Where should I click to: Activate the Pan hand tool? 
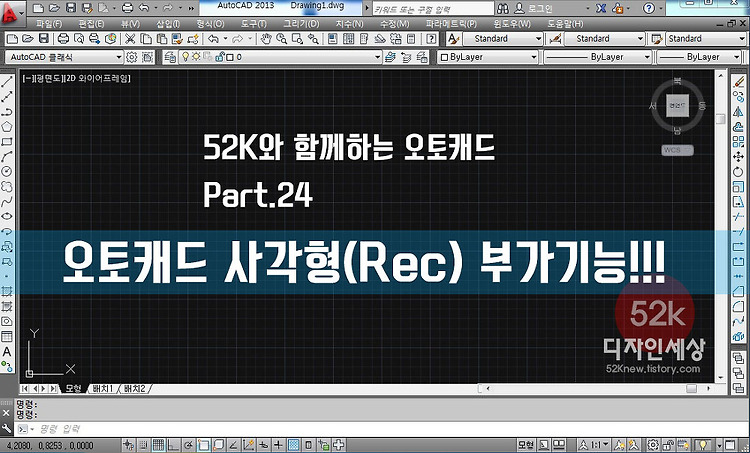[x=266, y=39]
